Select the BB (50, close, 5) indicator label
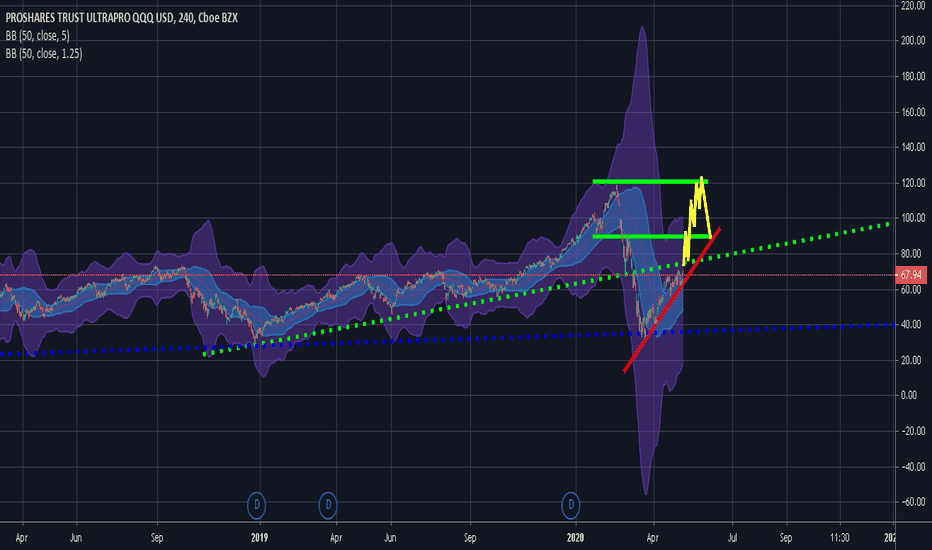This screenshot has height=550, width=932. pos(37,36)
